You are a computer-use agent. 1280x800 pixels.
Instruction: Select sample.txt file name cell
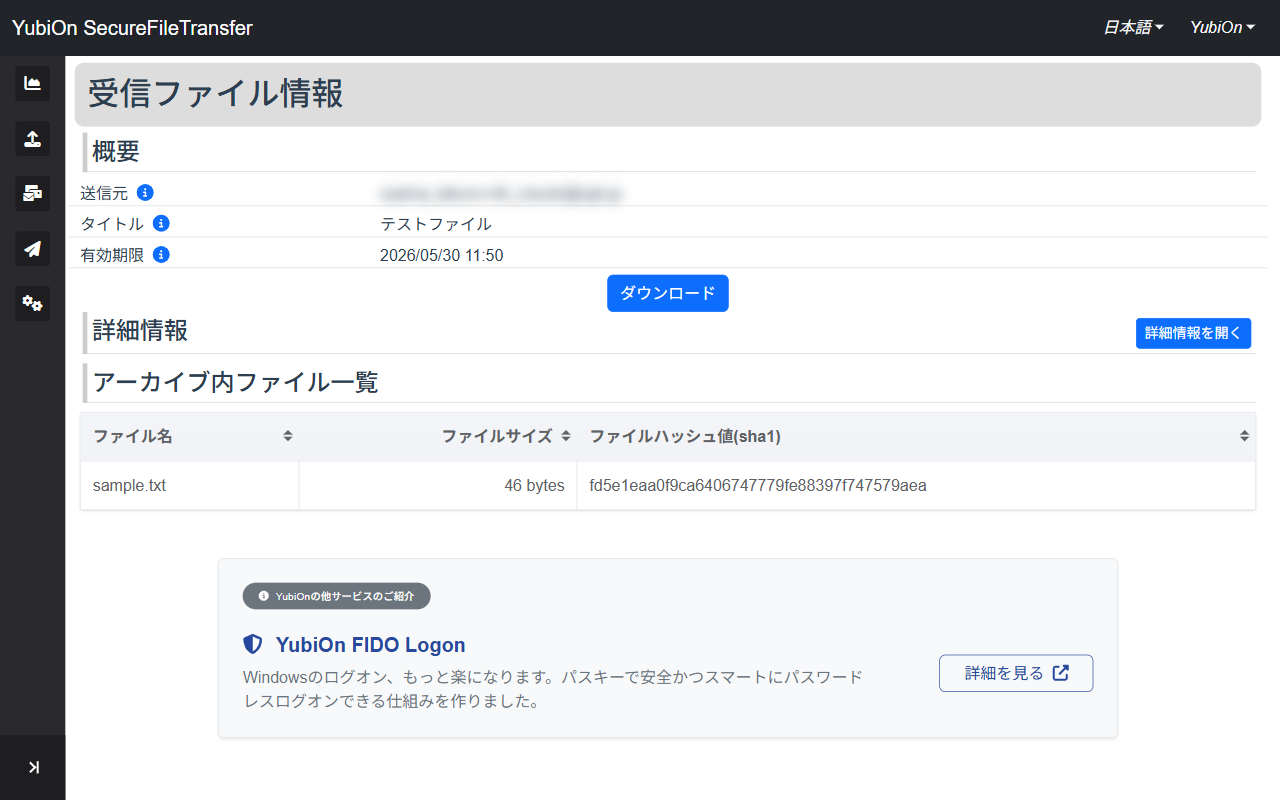(x=190, y=486)
